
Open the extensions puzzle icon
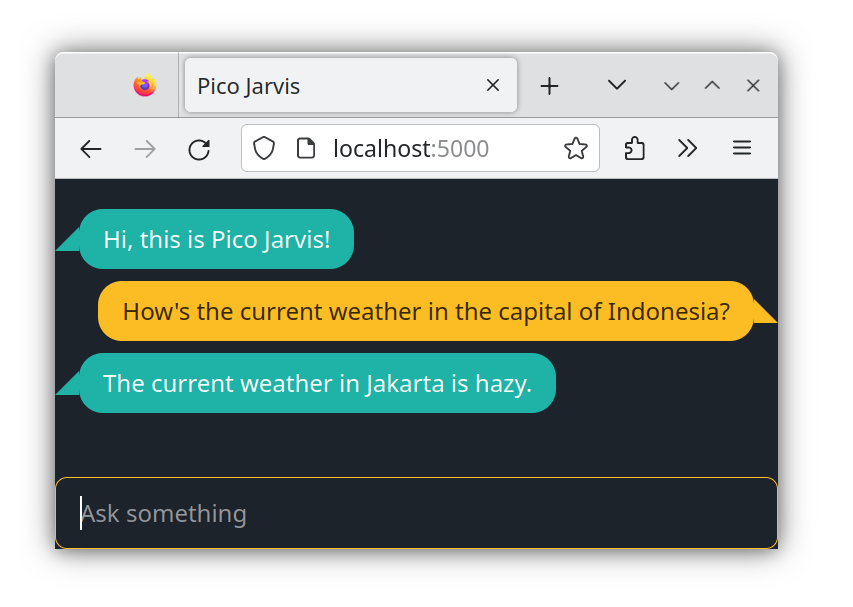(x=634, y=148)
